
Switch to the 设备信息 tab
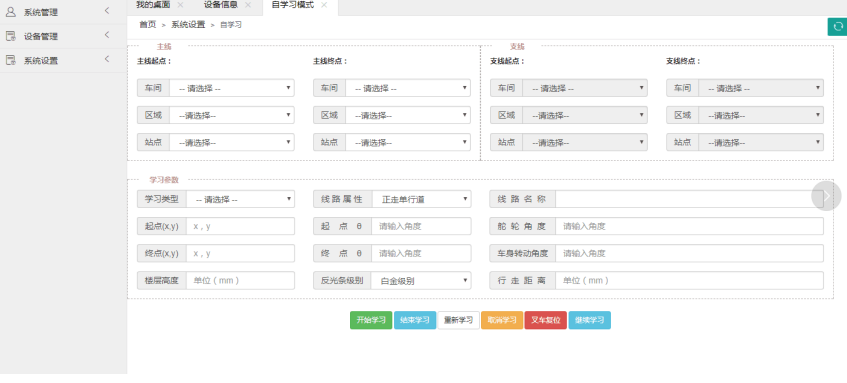(220, 5)
